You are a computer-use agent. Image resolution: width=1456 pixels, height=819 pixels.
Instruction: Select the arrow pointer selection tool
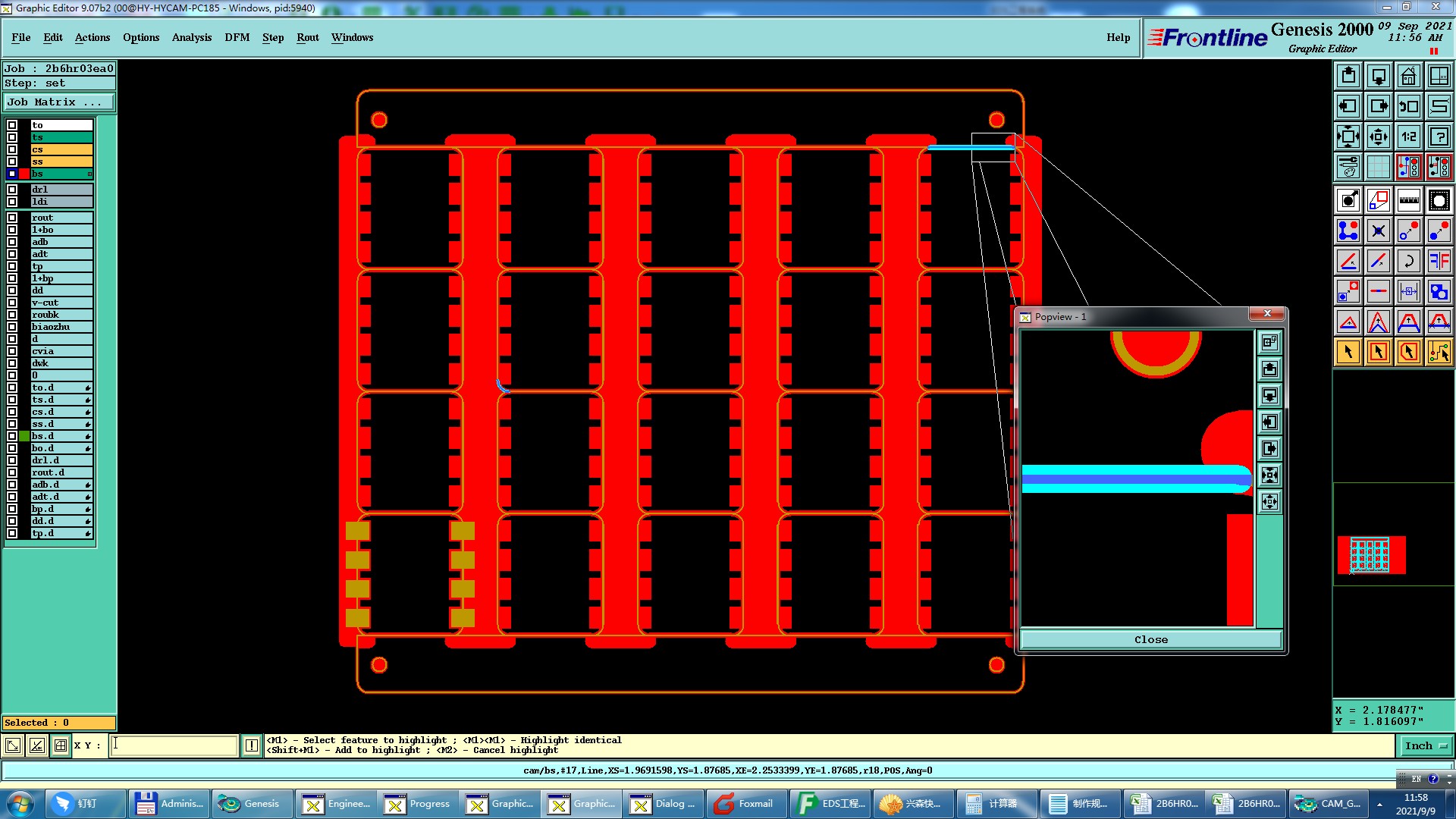click(x=1348, y=352)
